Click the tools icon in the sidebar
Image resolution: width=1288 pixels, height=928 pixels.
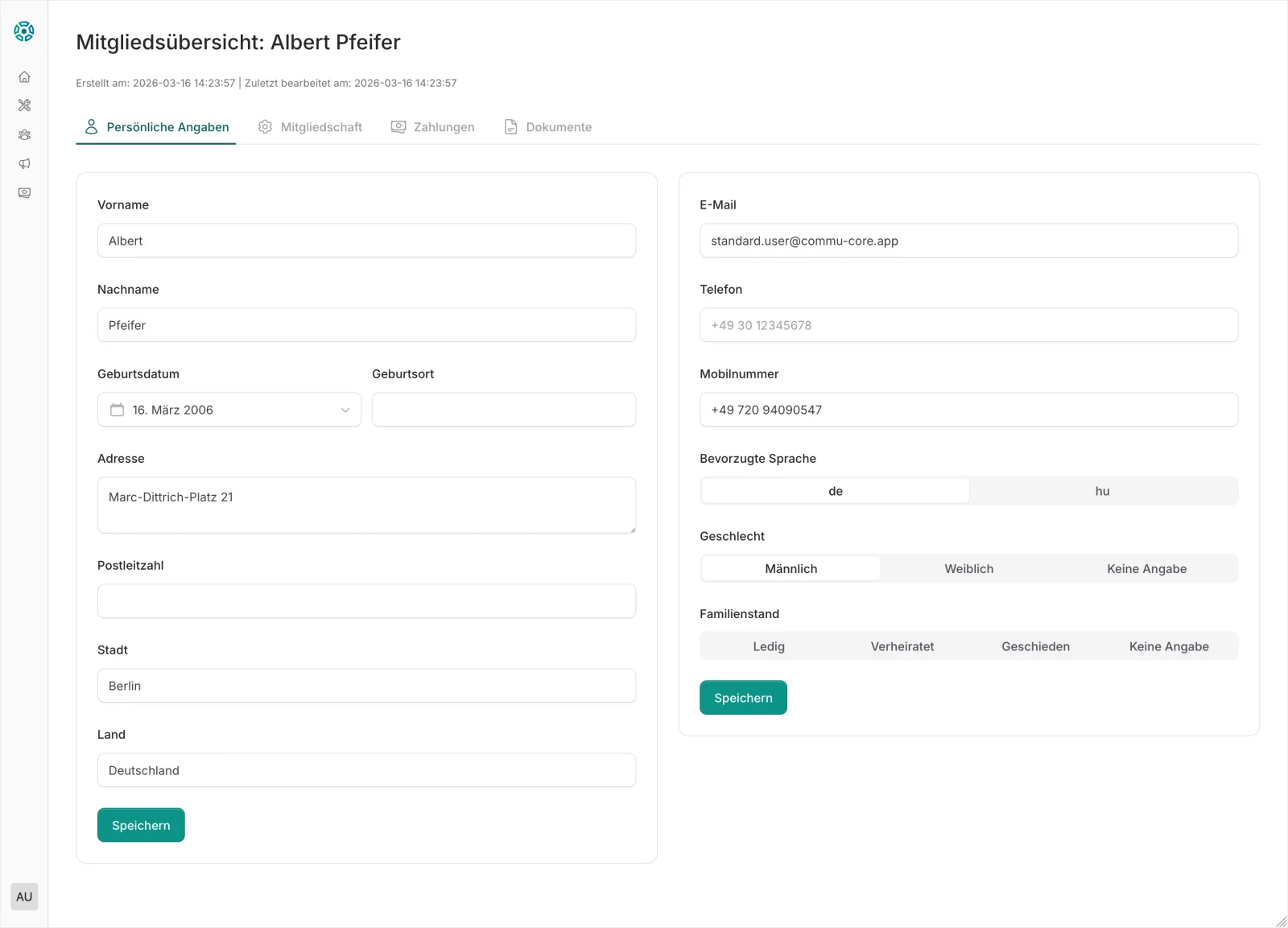tap(24, 105)
